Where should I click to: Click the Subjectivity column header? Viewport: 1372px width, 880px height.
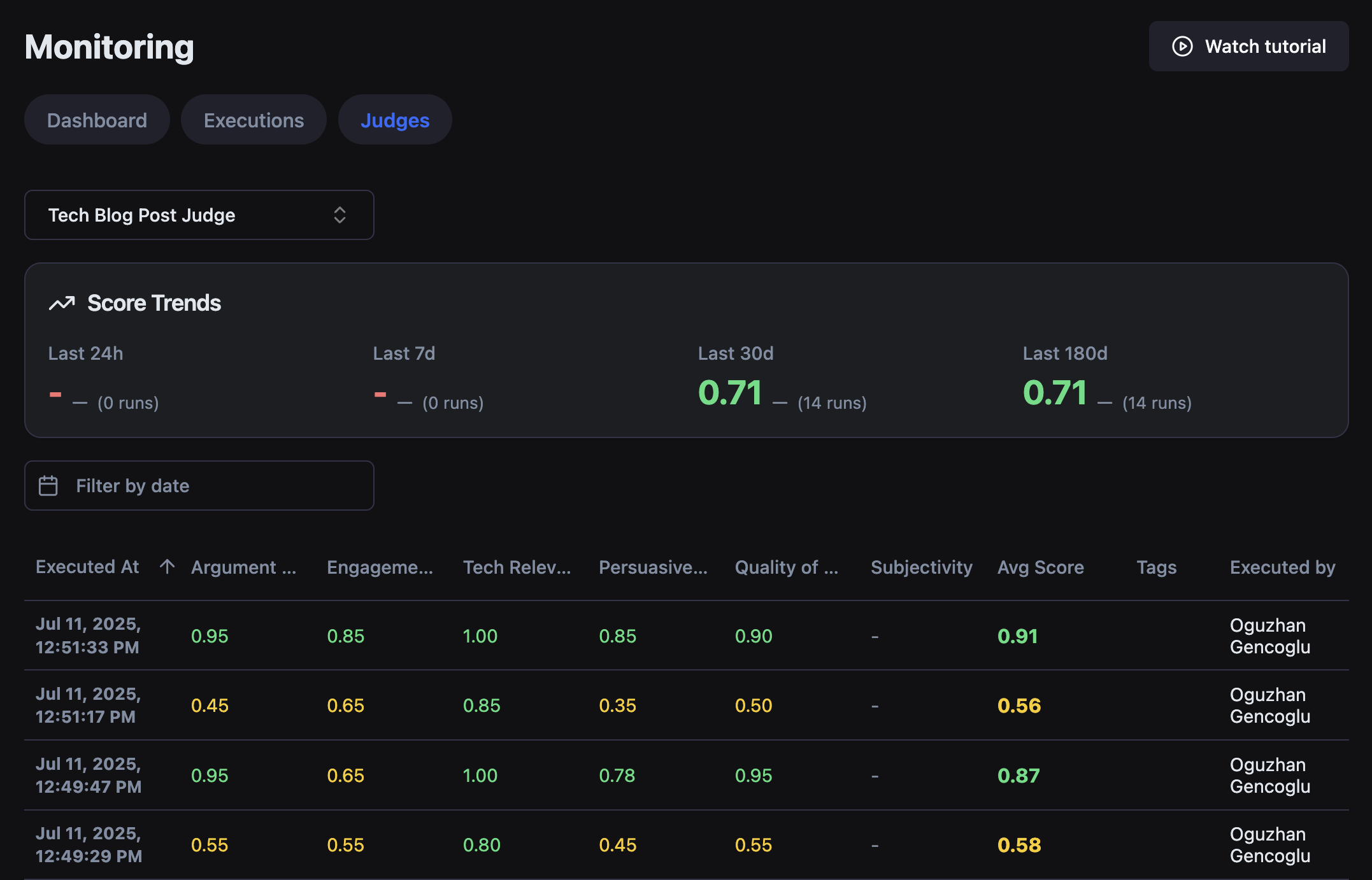click(921, 567)
